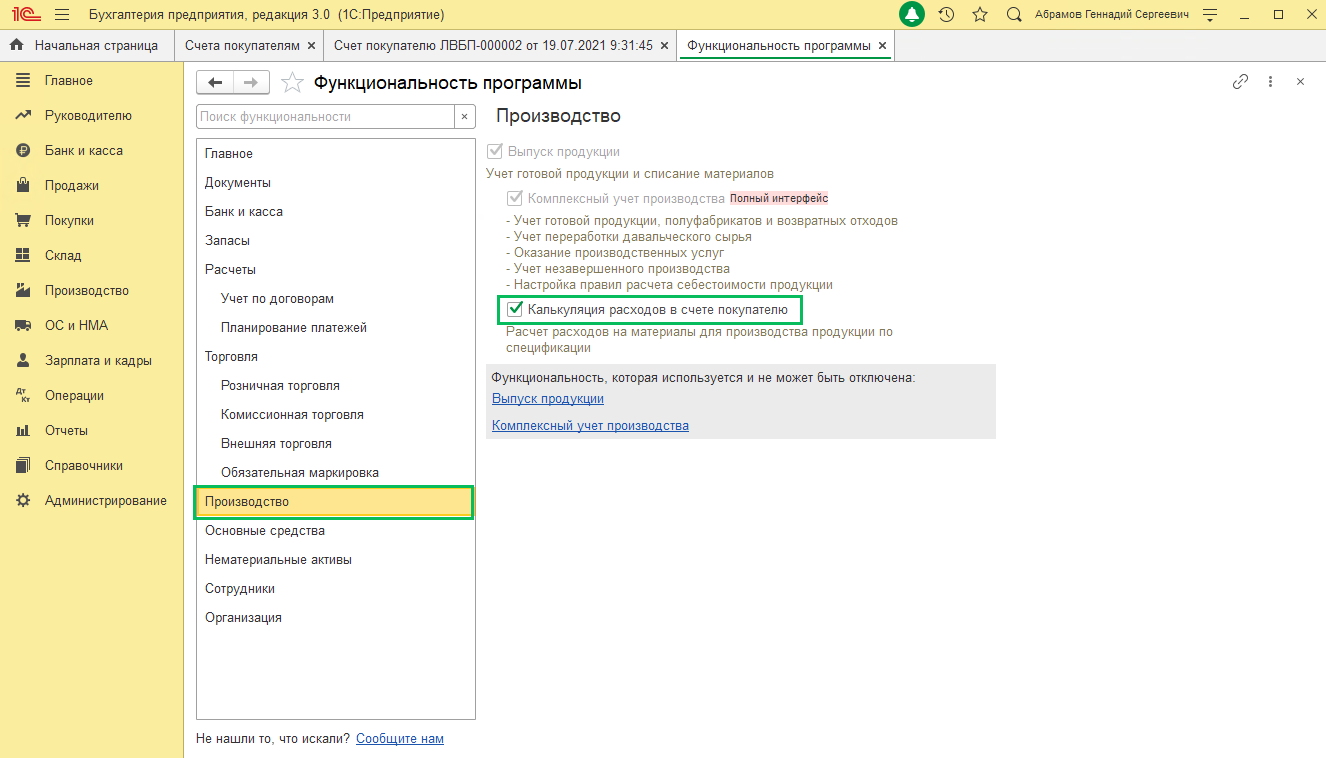The image size is (1326, 758).
Task: Select Банк и касса in functionality list
Action: click(x=335, y=211)
